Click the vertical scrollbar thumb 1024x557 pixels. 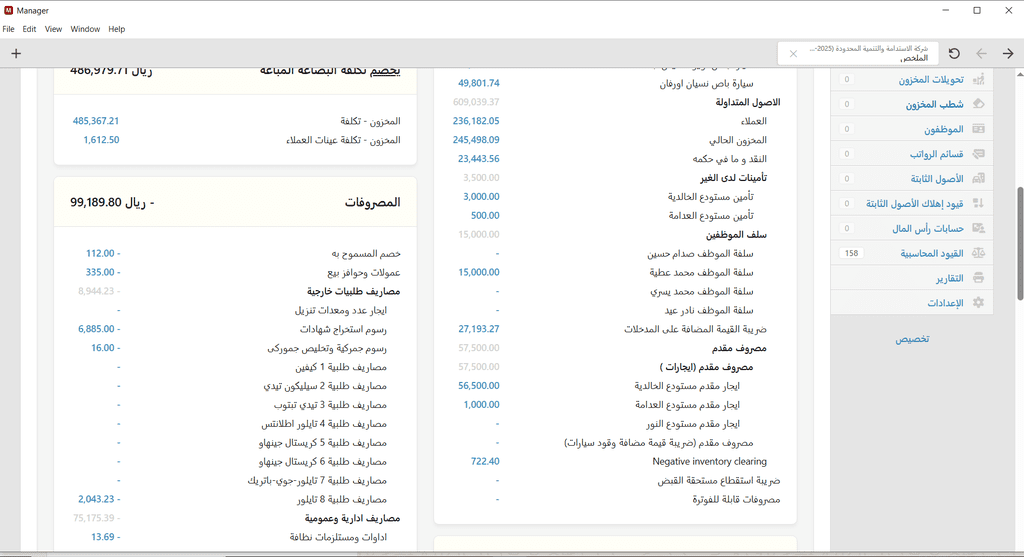(1020, 242)
